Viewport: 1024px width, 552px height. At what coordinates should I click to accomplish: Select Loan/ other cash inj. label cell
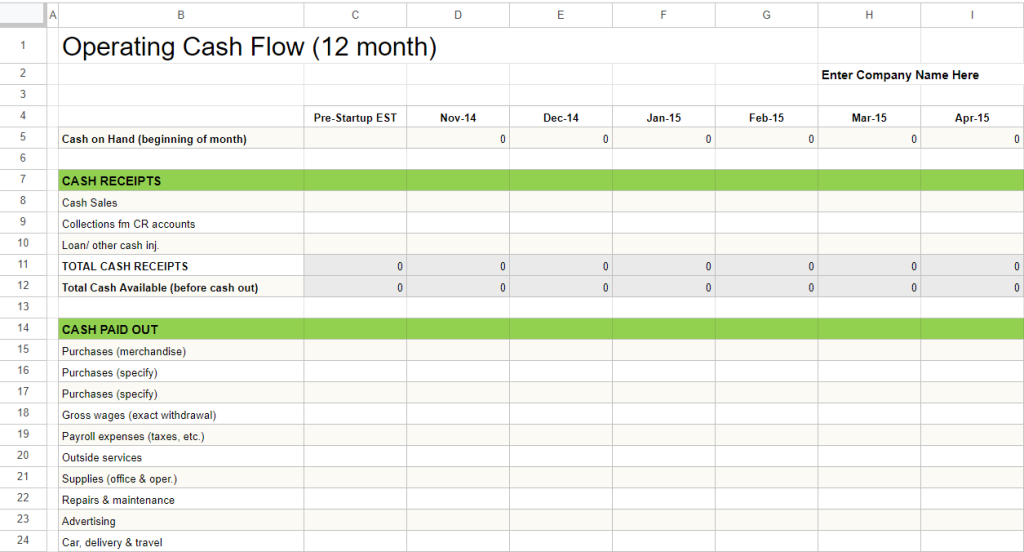[181, 245]
